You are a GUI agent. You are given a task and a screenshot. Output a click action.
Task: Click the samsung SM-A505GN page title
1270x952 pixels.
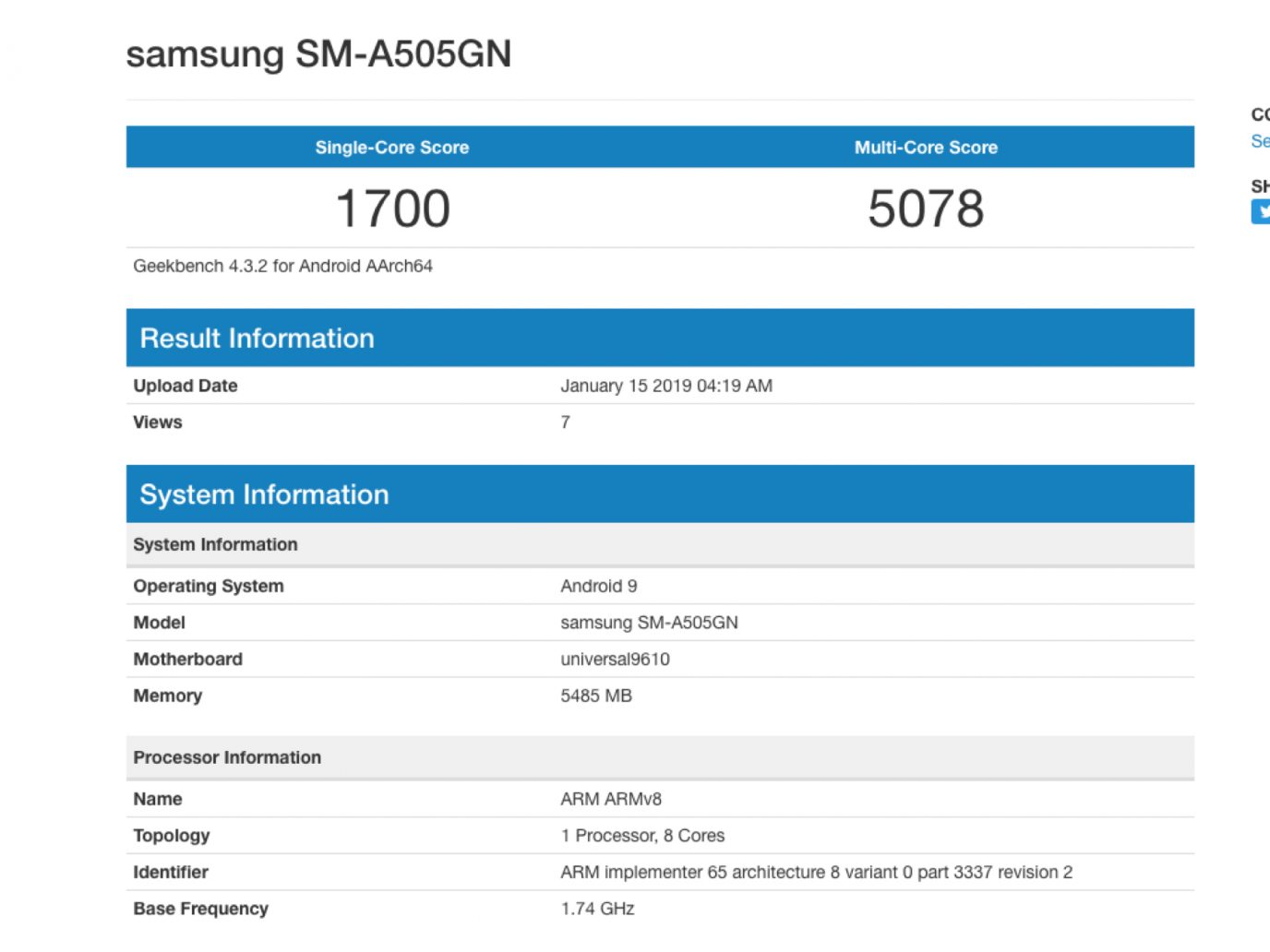click(x=318, y=54)
